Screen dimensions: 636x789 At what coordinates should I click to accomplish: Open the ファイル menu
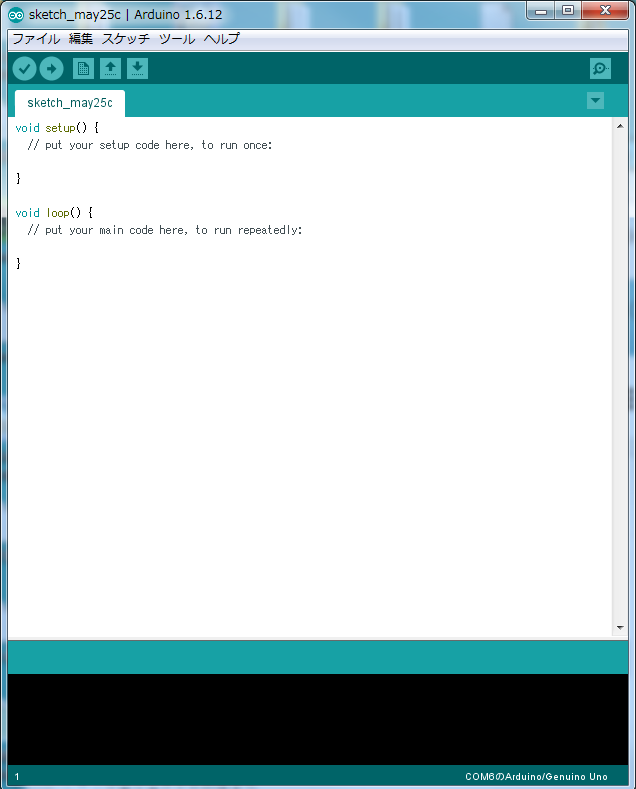coord(35,39)
